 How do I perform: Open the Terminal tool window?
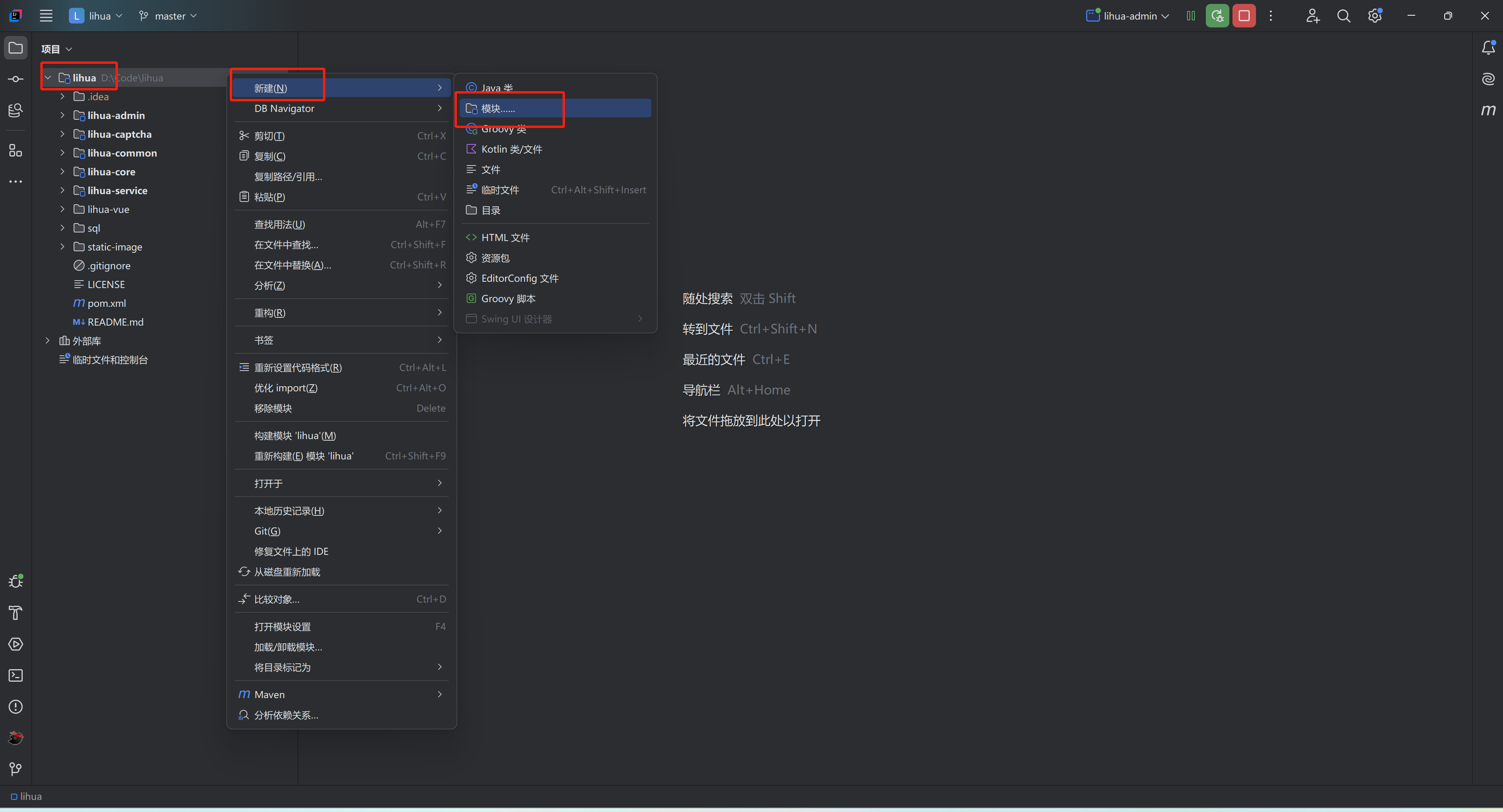16,675
